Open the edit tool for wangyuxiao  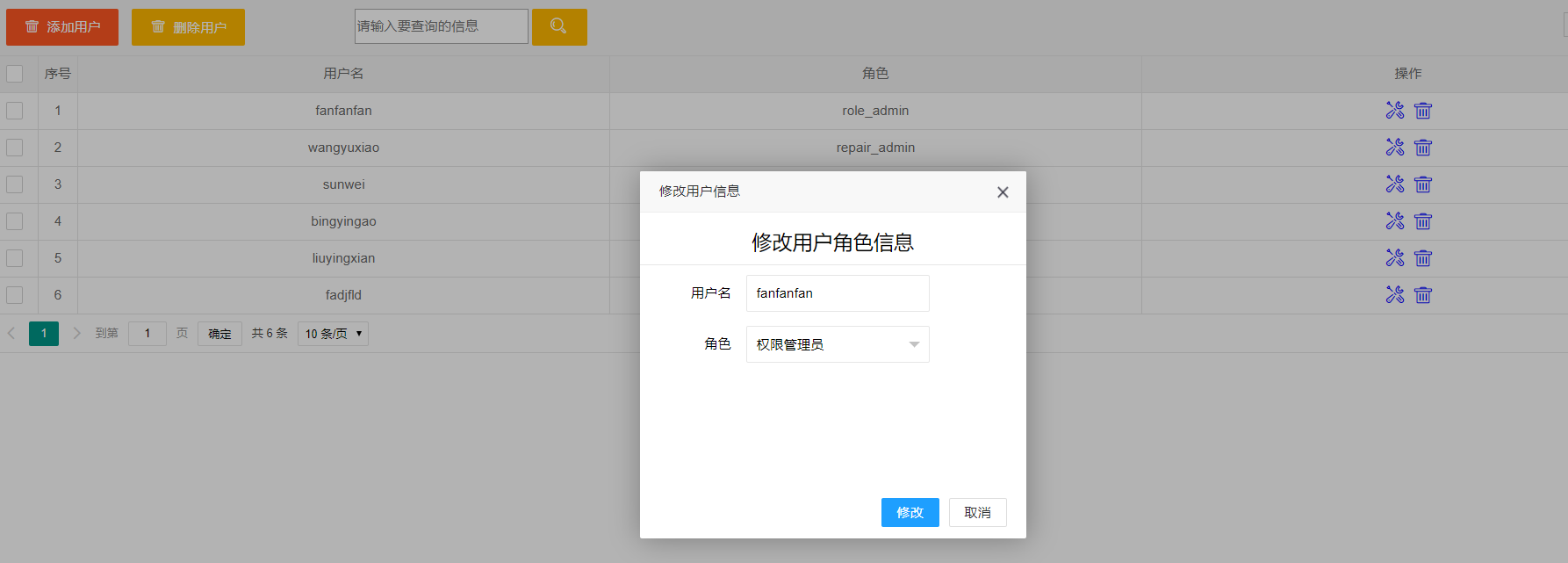click(1395, 148)
